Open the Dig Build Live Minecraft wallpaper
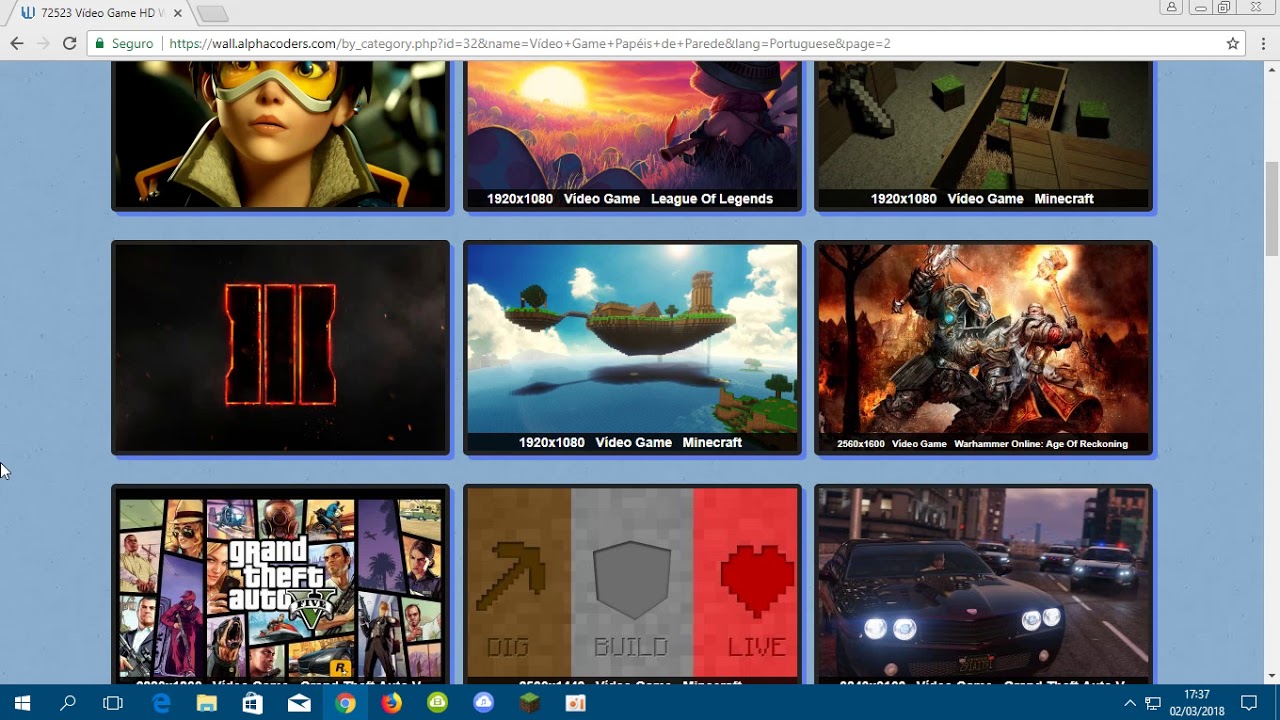This screenshot has height=720, width=1280. tap(632, 585)
